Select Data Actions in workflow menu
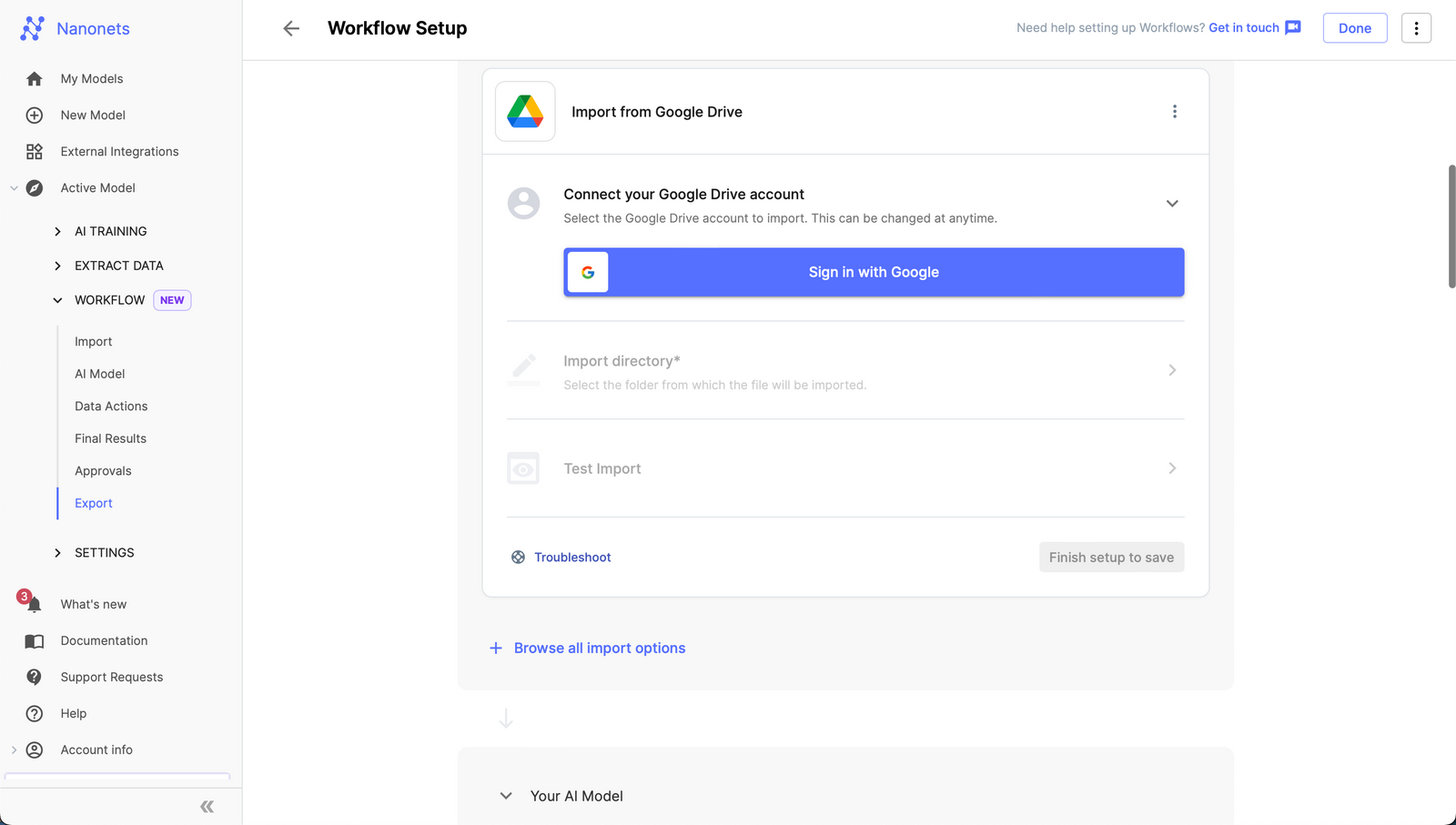 (111, 407)
